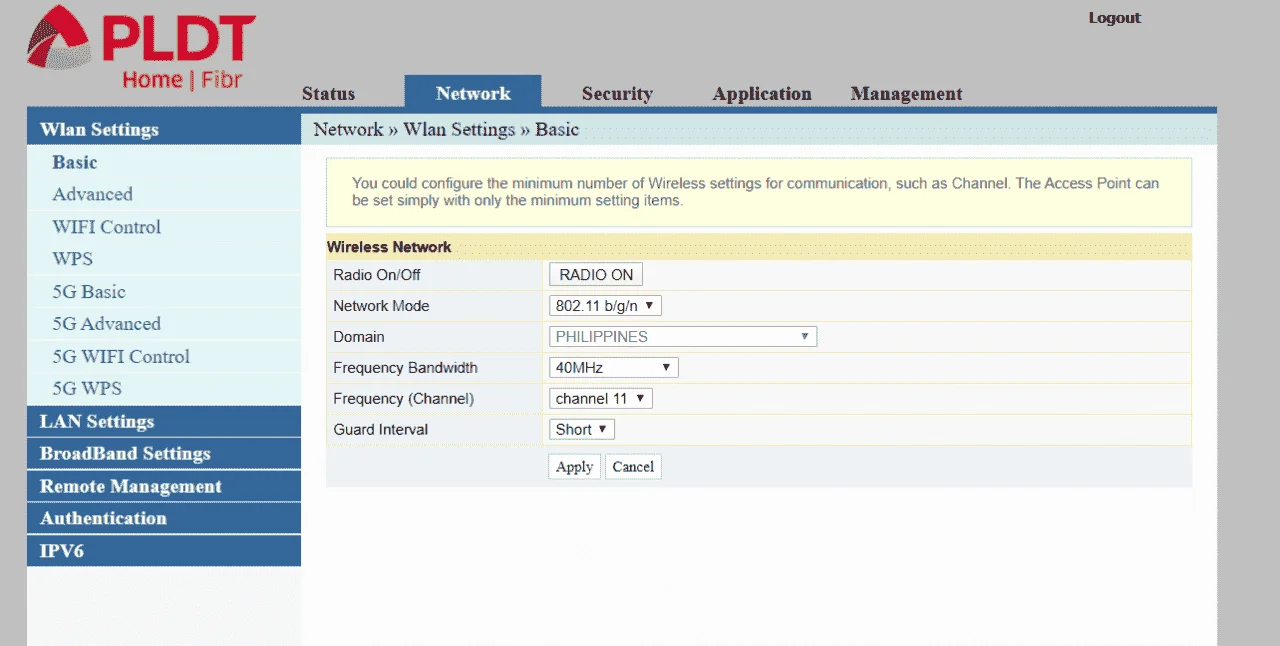Open the Application tab
Screen dimensions: 1280x646
(762, 93)
